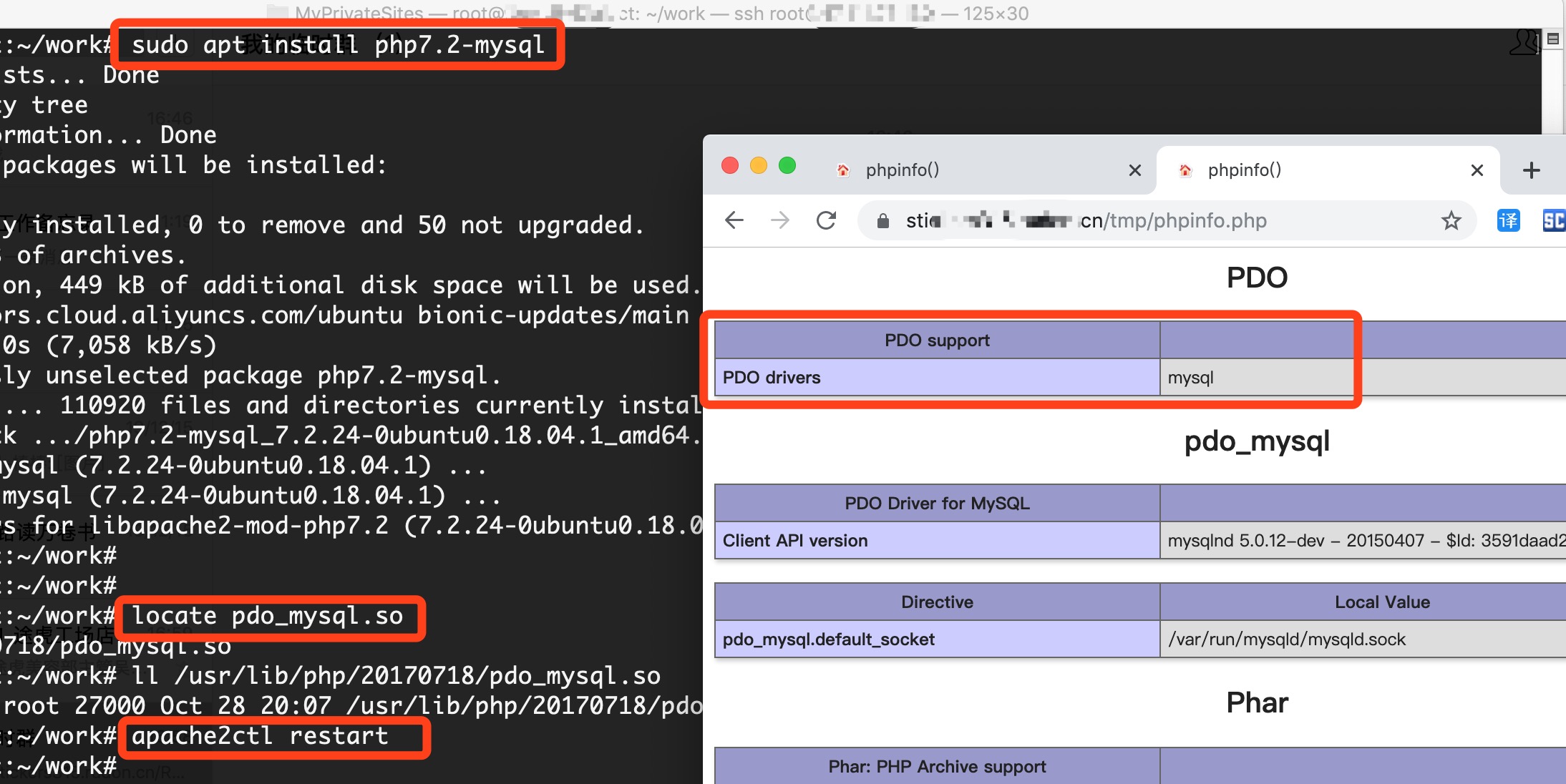
Task: Toggle the bookmark star for the phpinfo page
Action: [1451, 220]
